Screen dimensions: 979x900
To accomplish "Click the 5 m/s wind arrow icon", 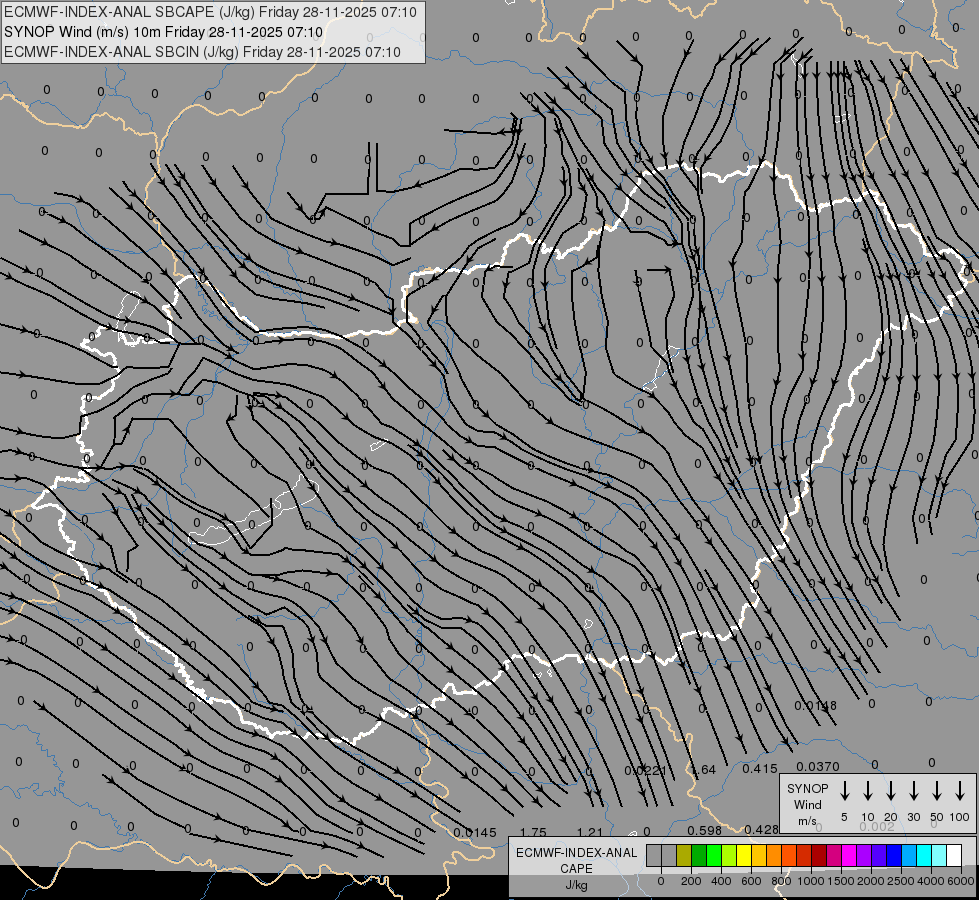I will 845,791.
